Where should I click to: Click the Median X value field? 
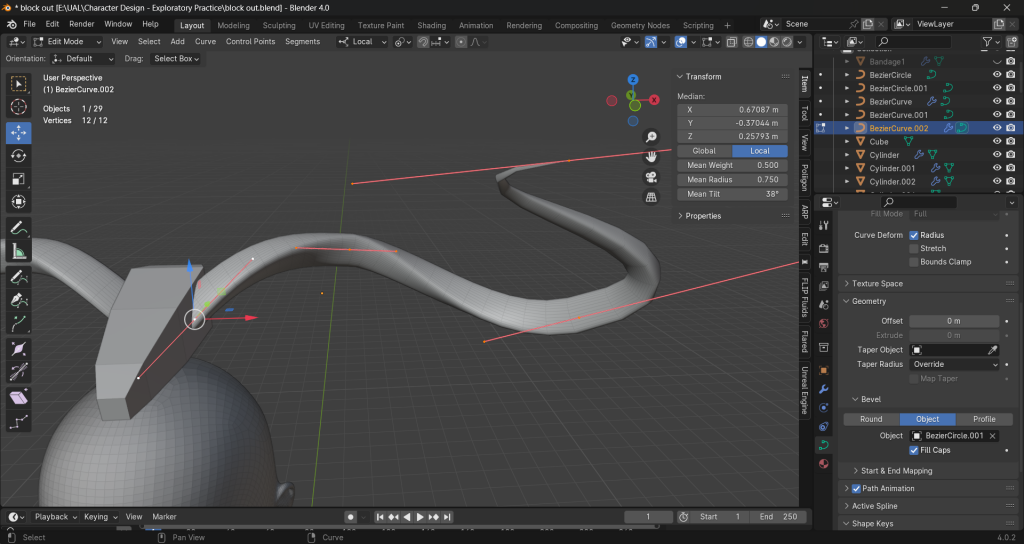732,110
